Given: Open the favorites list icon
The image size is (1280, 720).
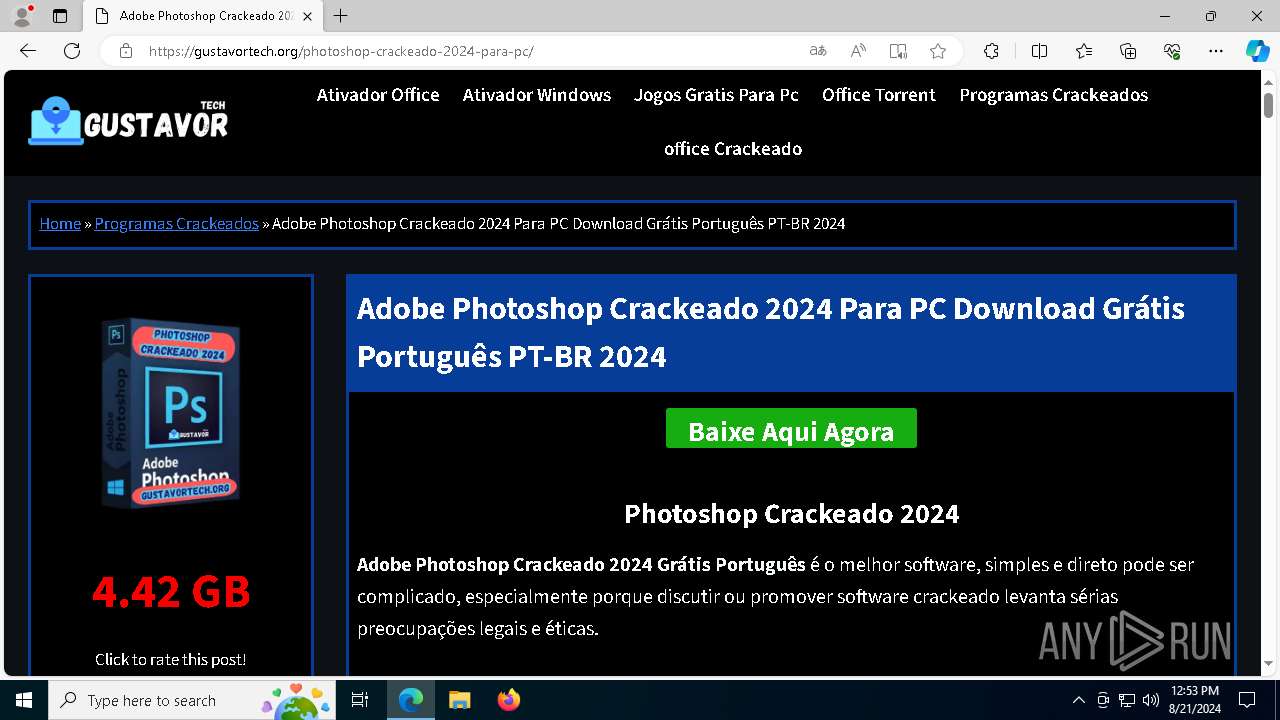Looking at the screenshot, I should tap(1084, 51).
